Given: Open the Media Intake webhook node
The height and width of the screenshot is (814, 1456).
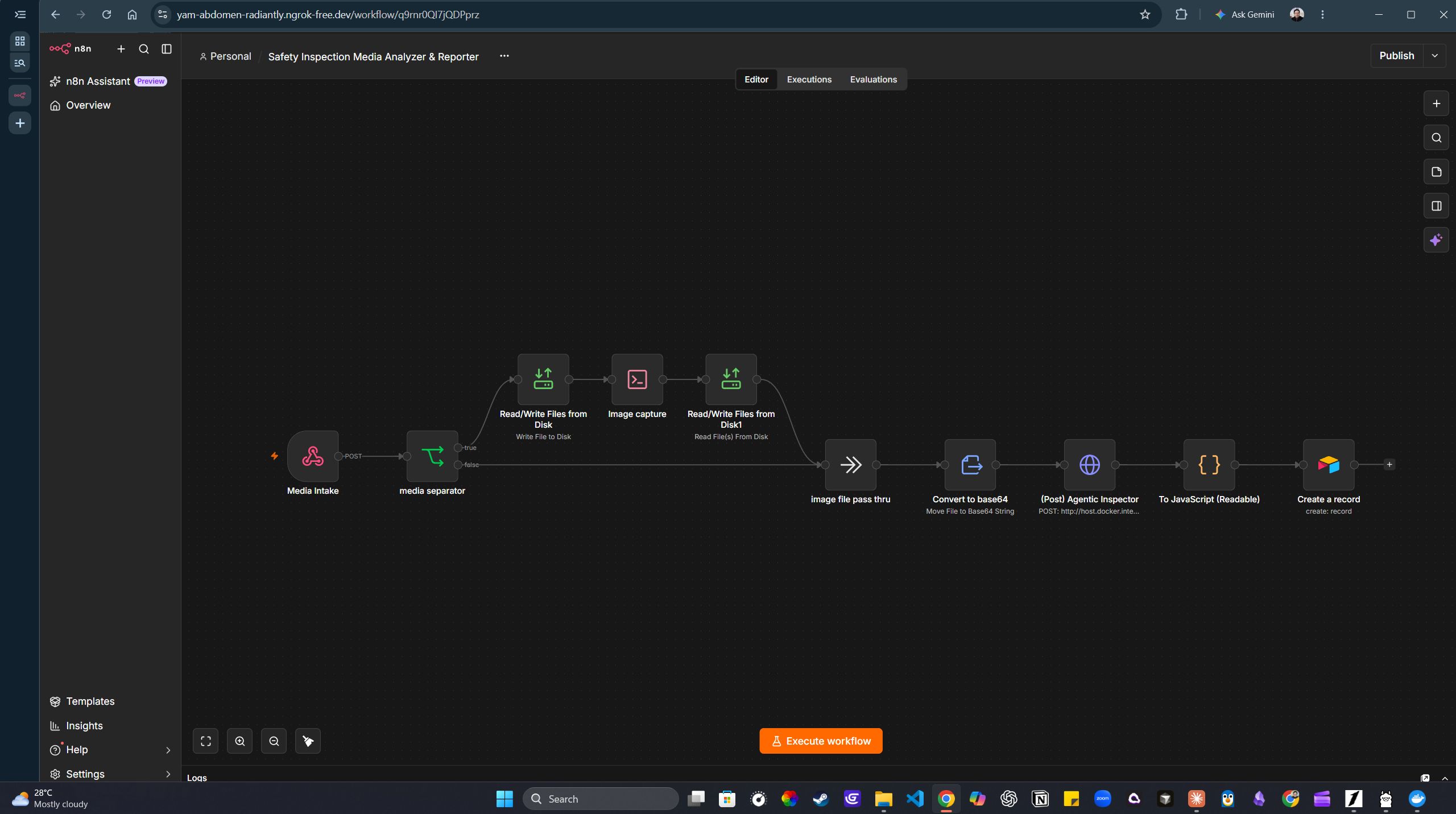Looking at the screenshot, I should (312, 456).
